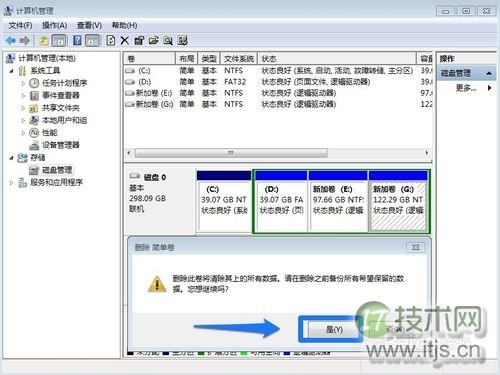Expand the 服务和应用程序 node arrow
Screen dimensions: 500x375
[12, 182]
